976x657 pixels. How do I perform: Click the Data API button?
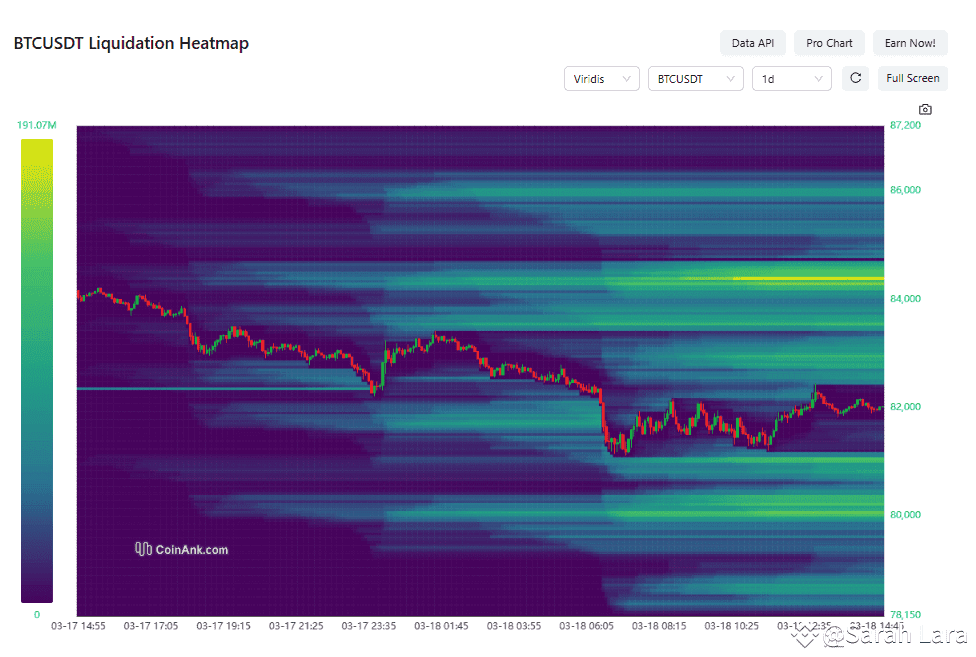pyautogui.click(x=753, y=42)
